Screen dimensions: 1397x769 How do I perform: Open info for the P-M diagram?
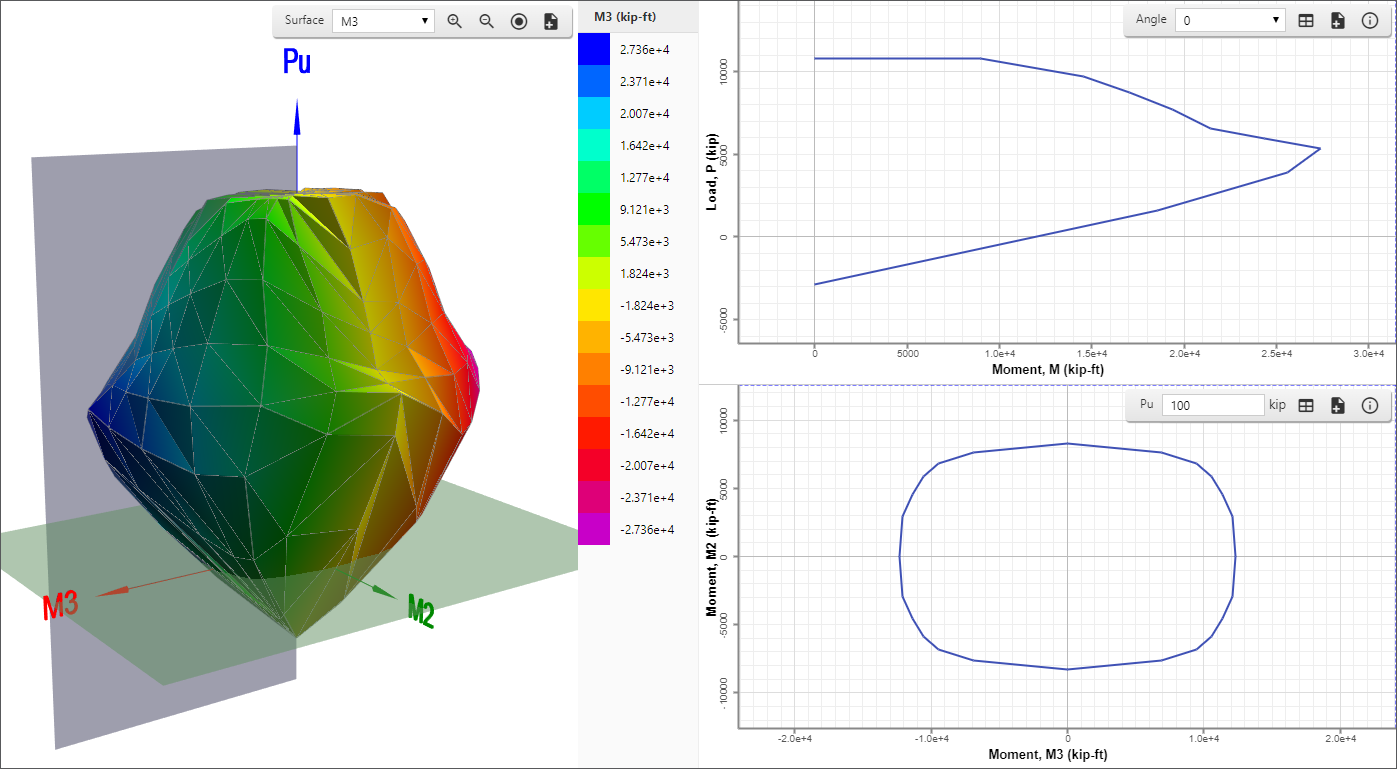click(1370, 20)
